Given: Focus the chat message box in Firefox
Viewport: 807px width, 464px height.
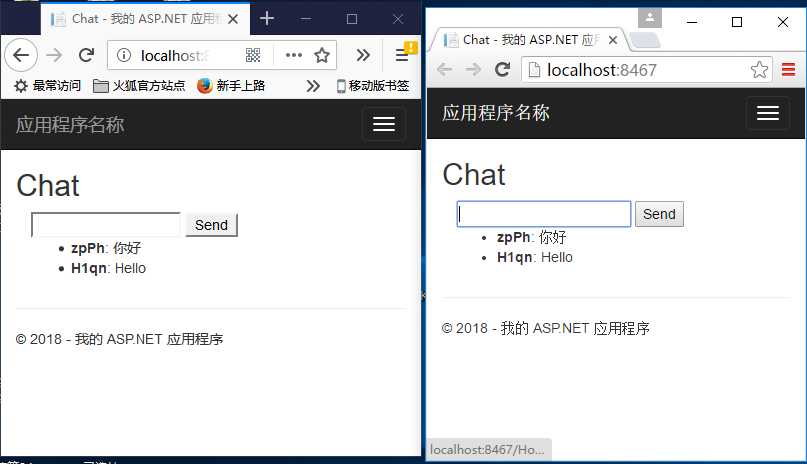Looking at the screenshot, I should pos(106,225).
